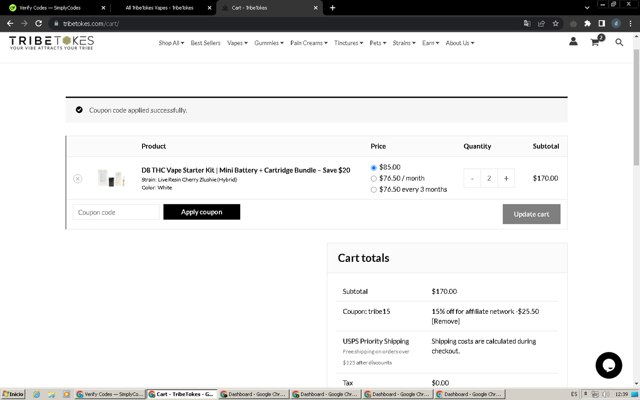The width and height of the screenshot is (640, 400).
Task: Open the Chrome profile avatar
Action: 616,24
